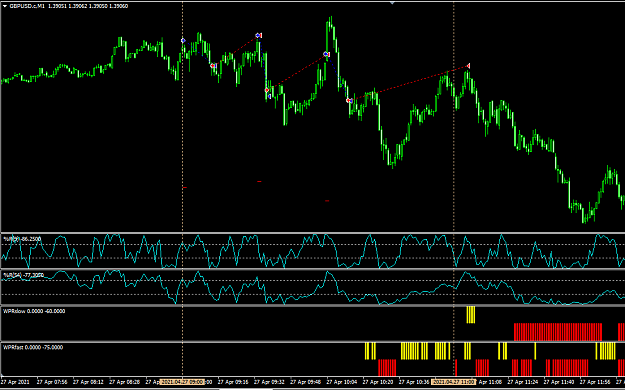Viewport: 625px width, 390px height.
Task: Click the 27 Apr 07:56 time axis label
Action: [x=53, y=382]
